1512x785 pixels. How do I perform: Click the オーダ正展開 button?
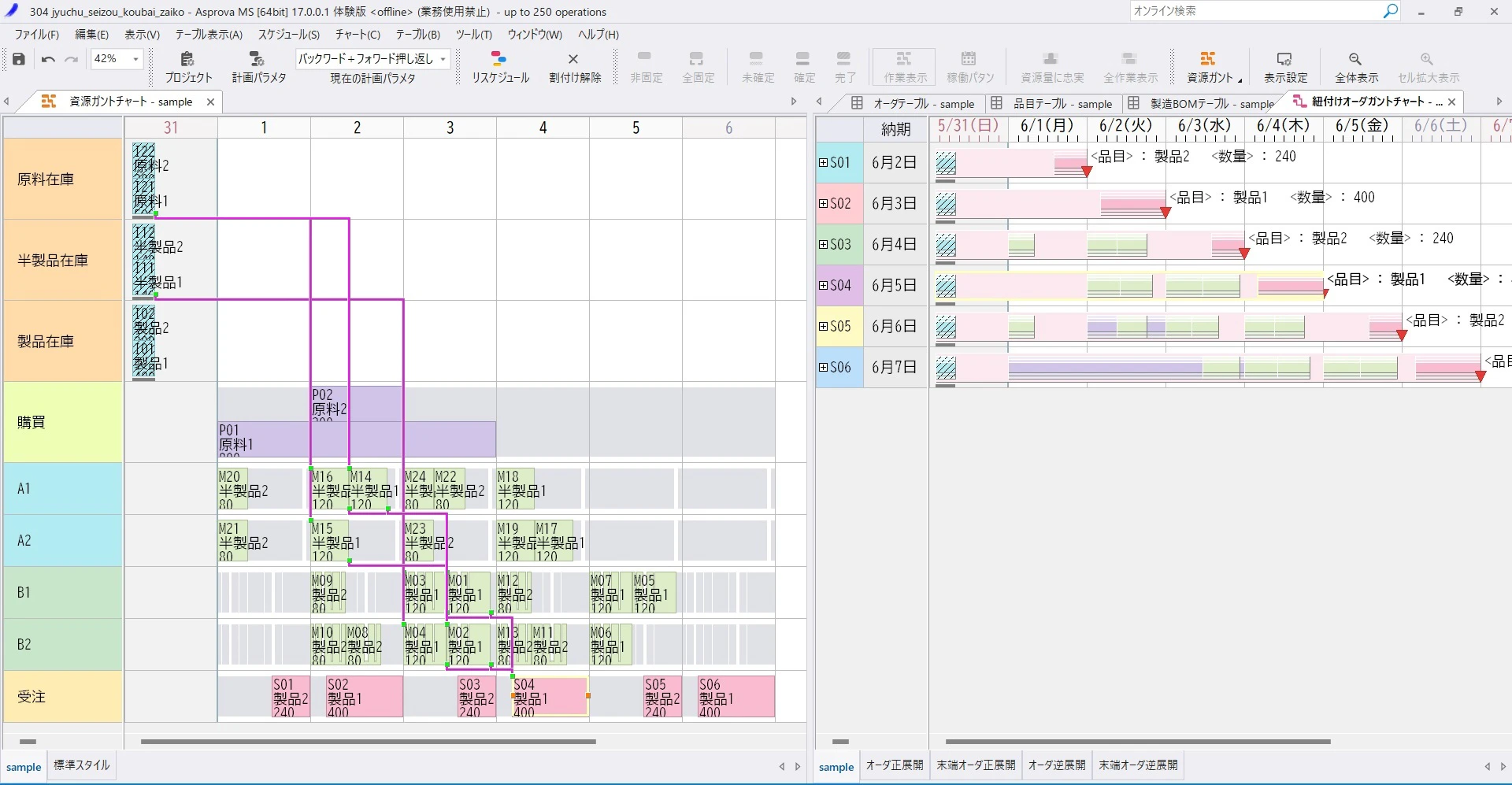(x=895, y=765)
